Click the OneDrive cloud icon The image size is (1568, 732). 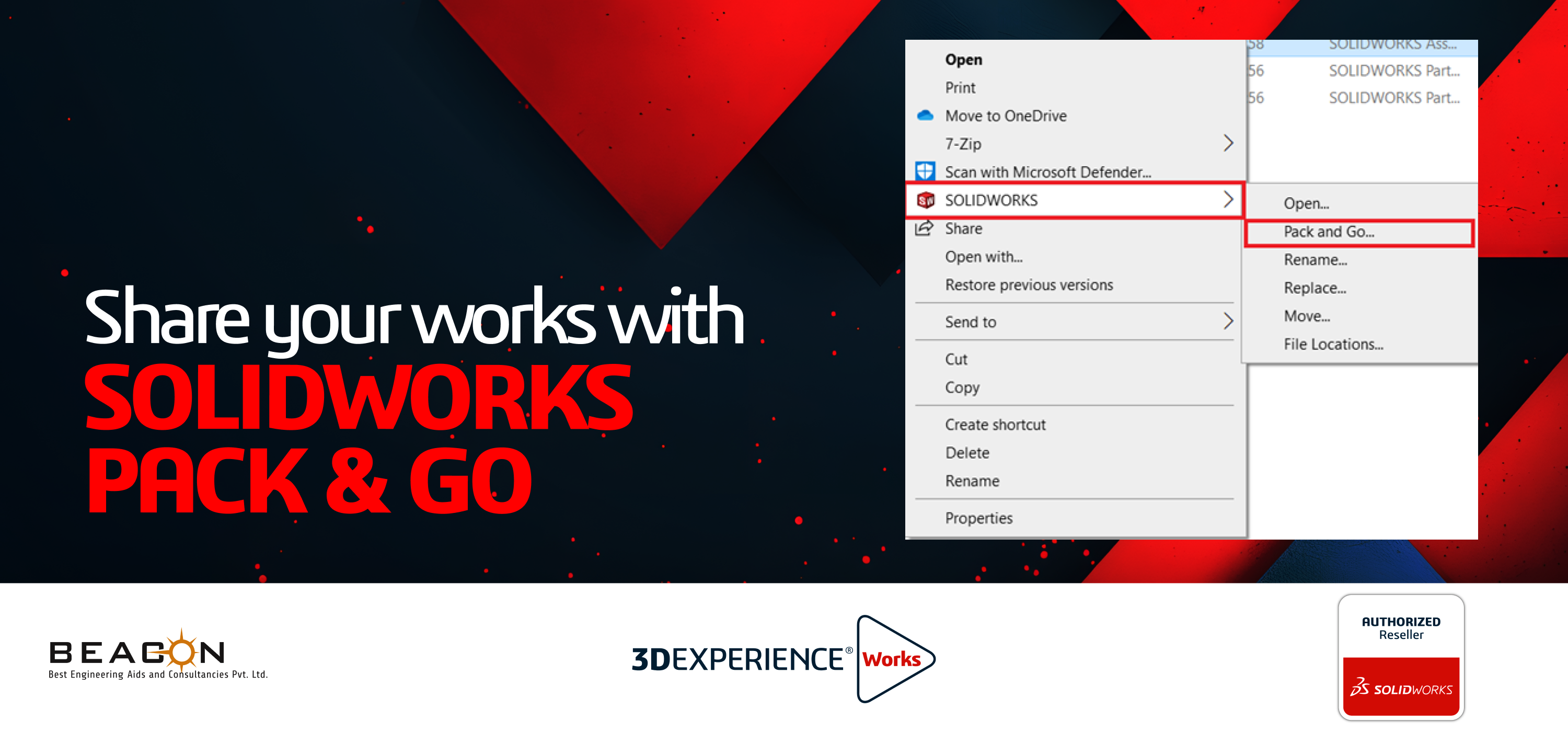[925, 115]
